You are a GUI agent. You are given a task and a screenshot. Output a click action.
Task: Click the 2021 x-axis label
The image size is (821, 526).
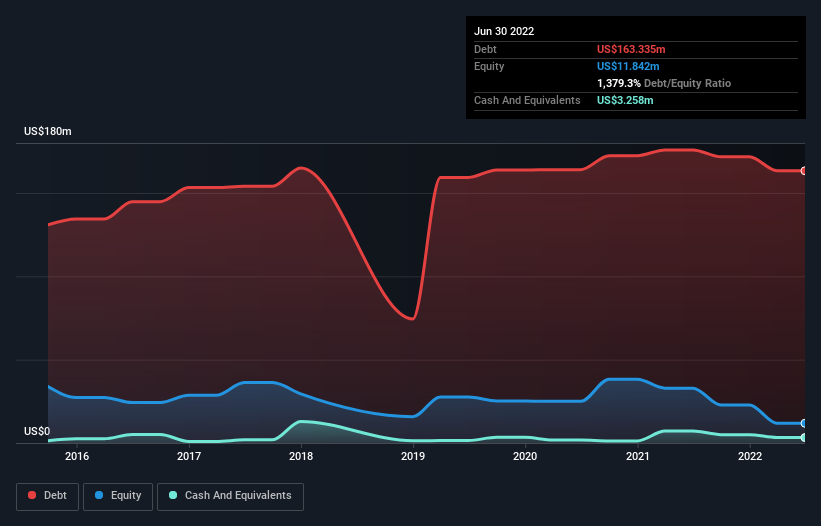(x=638, y=456)
